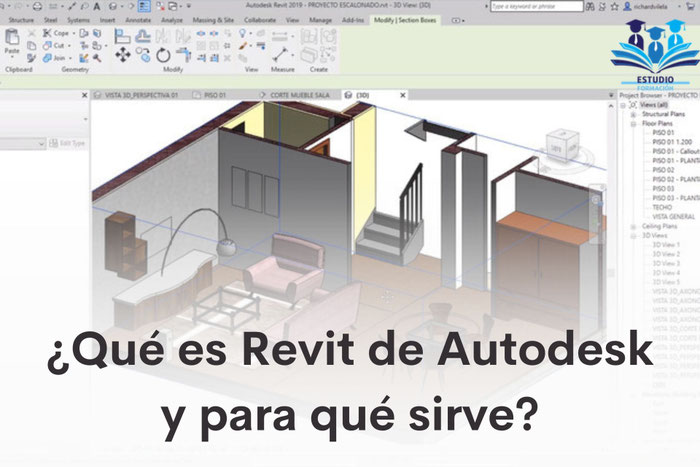This screenshot has height=467, width=700.
Task: Click the Cope geometry tool
Action: (60, 32)
